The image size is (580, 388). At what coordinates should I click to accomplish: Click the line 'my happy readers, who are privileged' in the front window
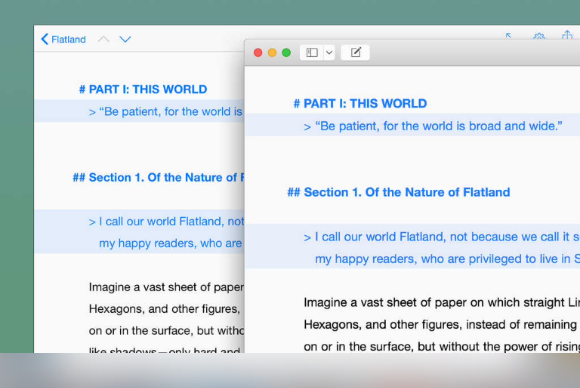448,259
